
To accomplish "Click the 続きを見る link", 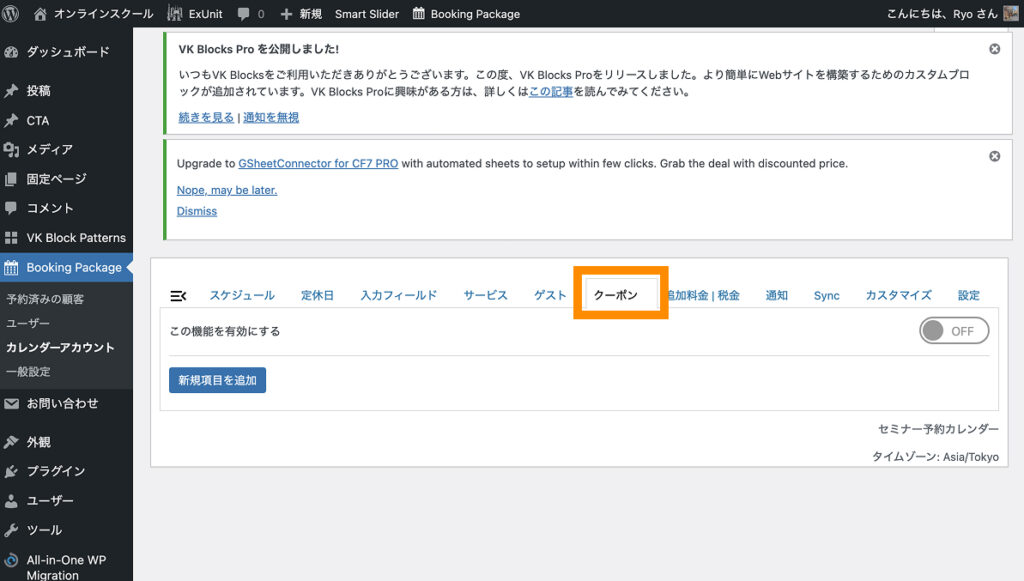I will click(x=206, y=117).
